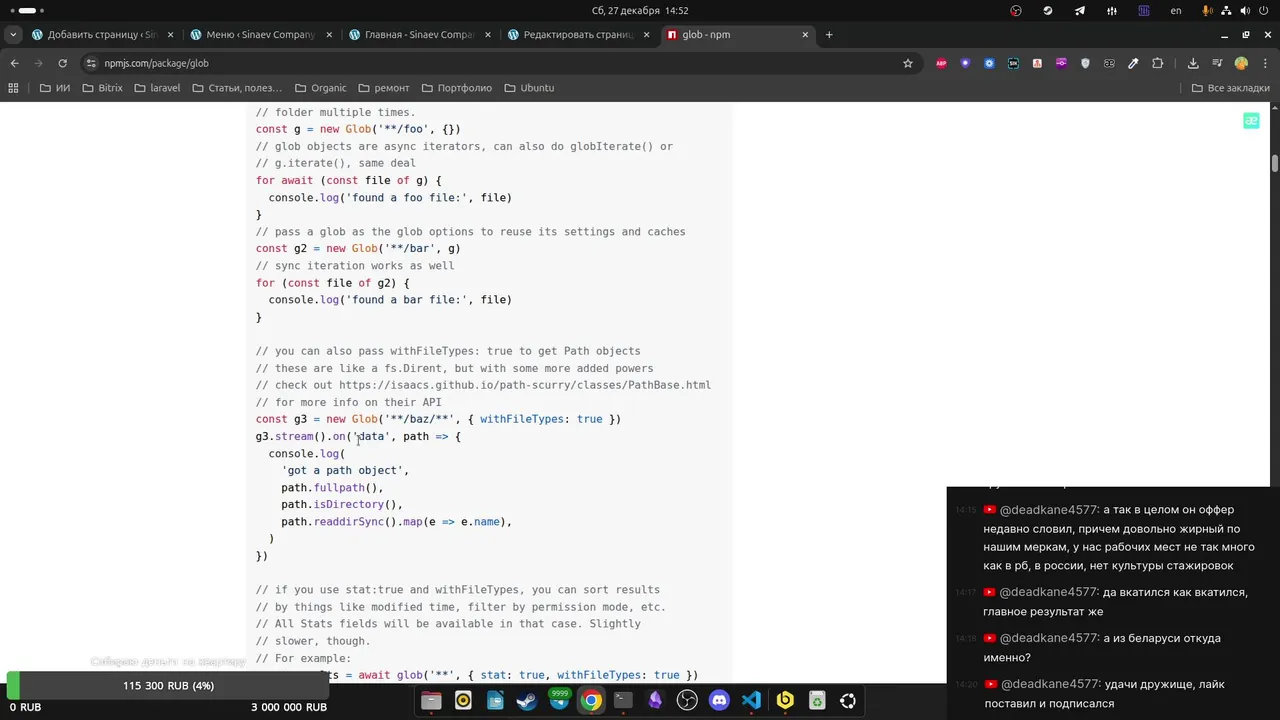Viewport: 1280px width, 720px height.
Task: Open Ubuntu show applications icon
Action: [848, 701]
